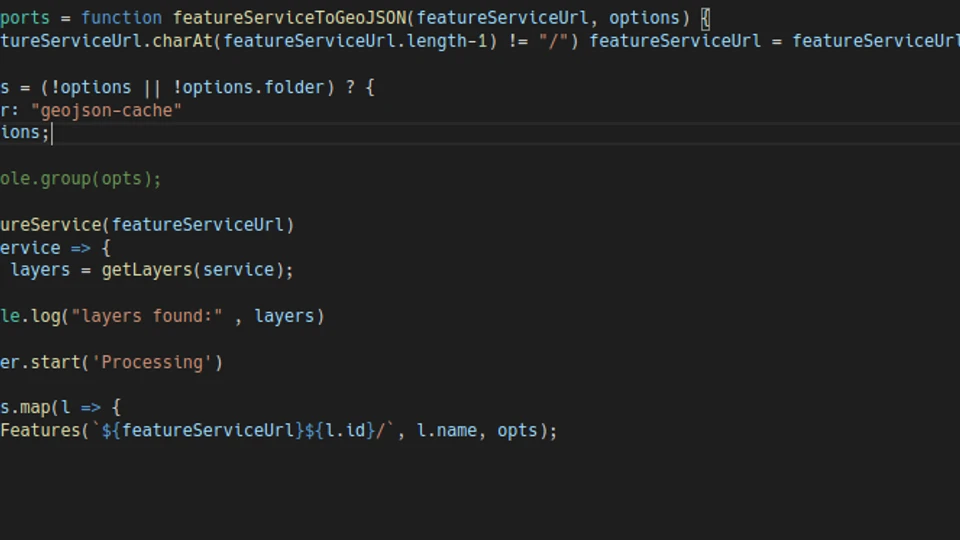The width and height of the screenshot is (960, 540).
Task: Click the 'map' method name
Action: (x=34, y=408)
